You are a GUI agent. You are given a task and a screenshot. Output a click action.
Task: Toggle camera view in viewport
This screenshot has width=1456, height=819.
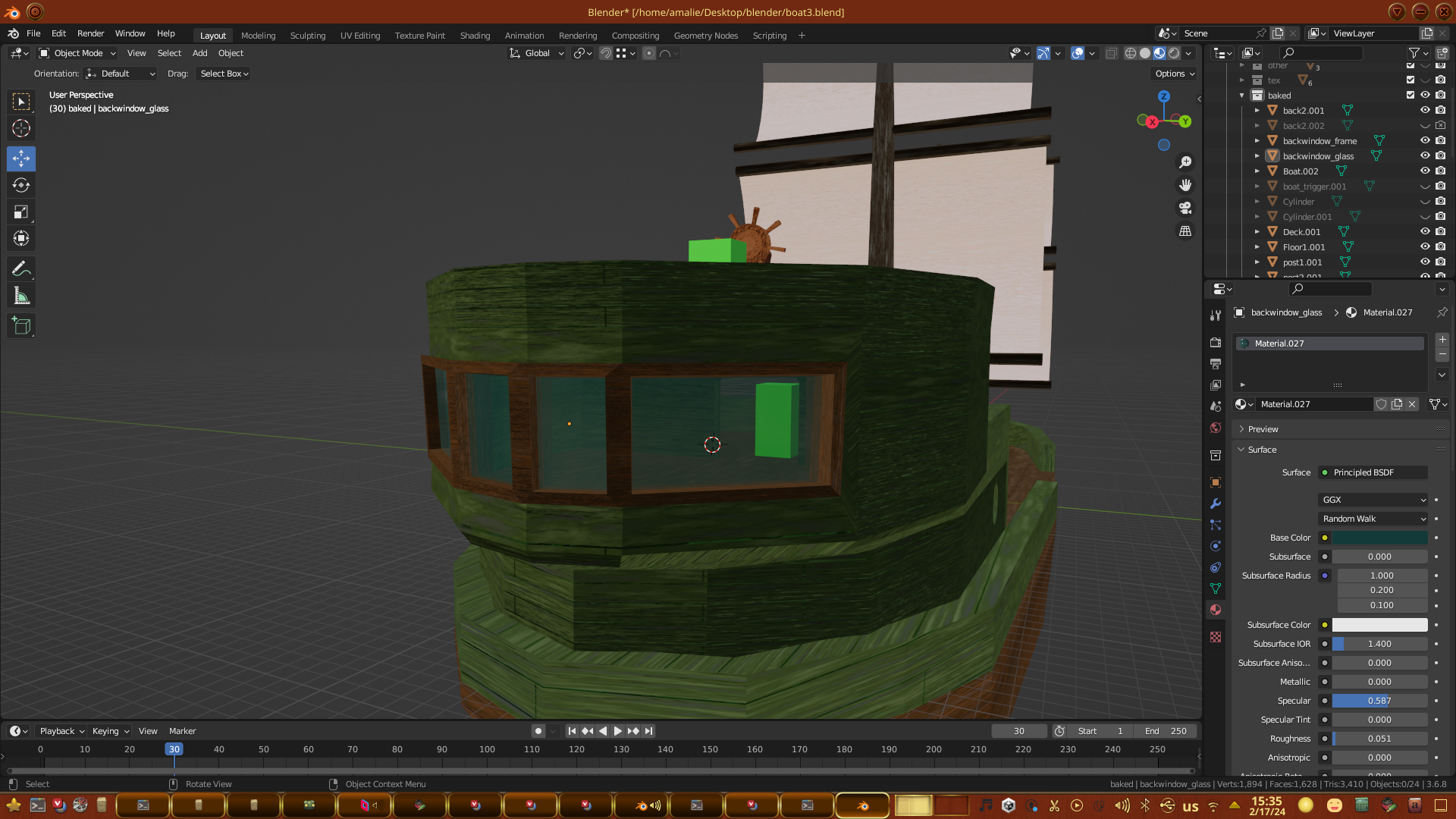pyautogui.click(x=1185, y=208)
